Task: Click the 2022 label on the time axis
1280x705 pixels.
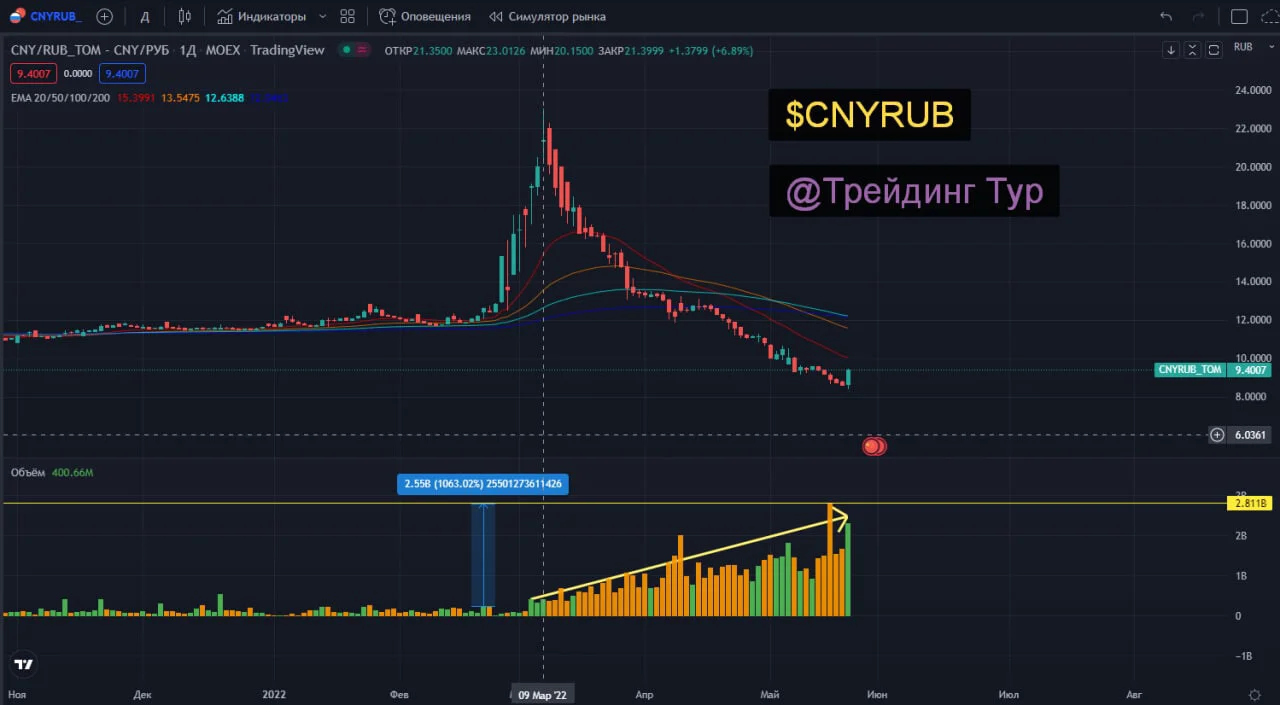Action: click(x=274, y=694)
